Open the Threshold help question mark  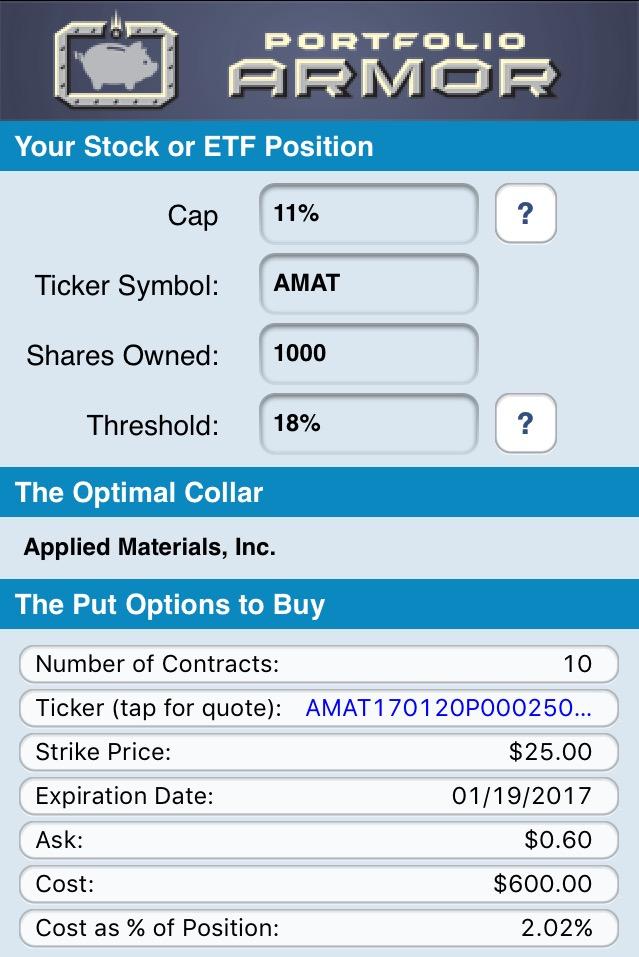525,424
